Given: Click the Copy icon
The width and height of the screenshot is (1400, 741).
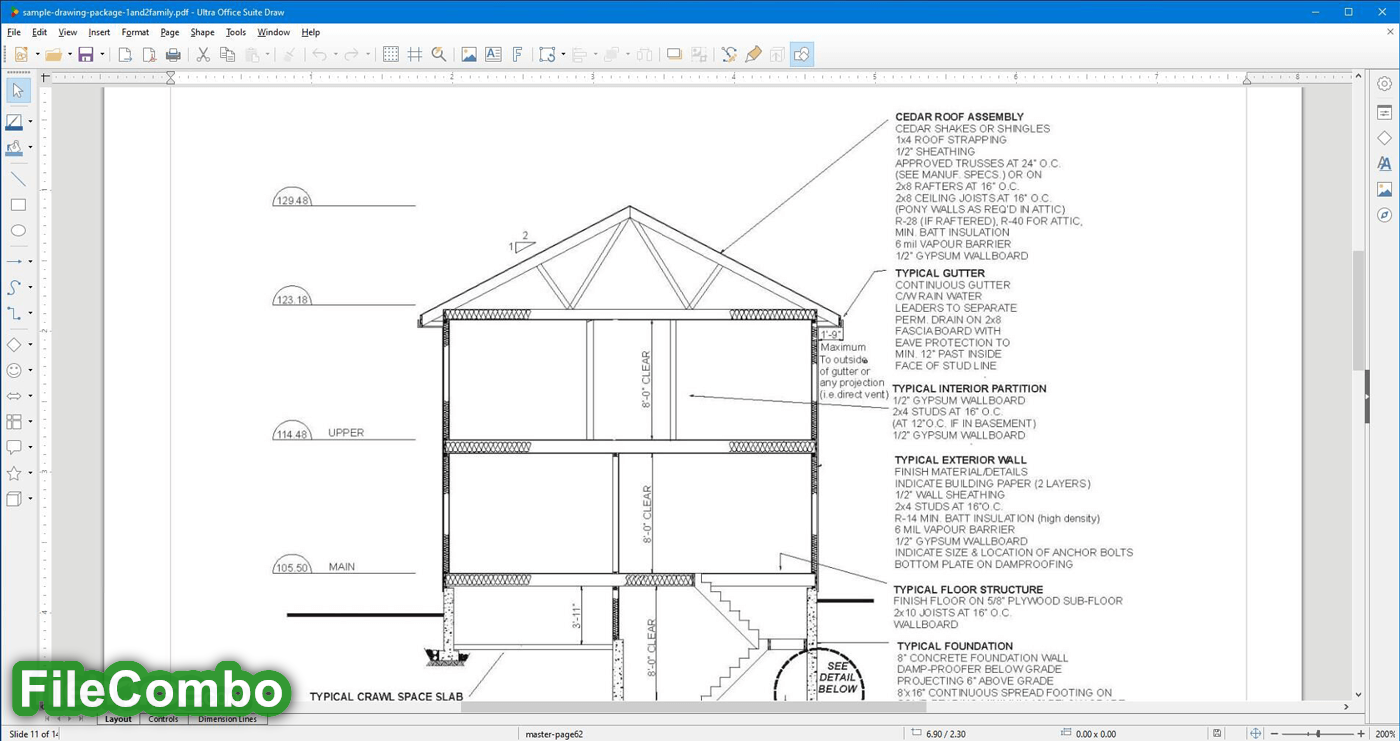Looking at the screenshot, I should (x=227, y=55).
